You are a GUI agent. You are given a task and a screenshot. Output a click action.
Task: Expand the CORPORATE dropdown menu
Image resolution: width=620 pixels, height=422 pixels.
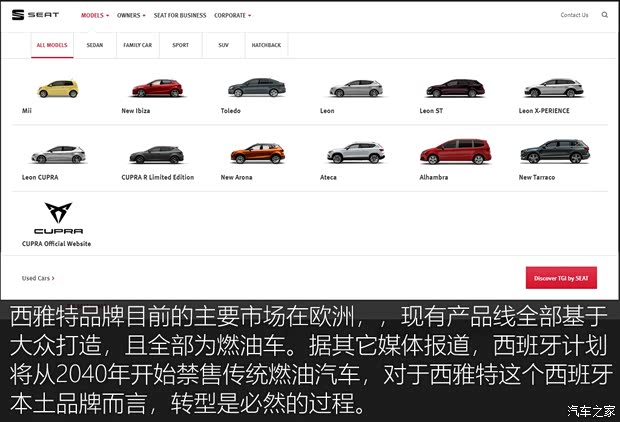232,15
